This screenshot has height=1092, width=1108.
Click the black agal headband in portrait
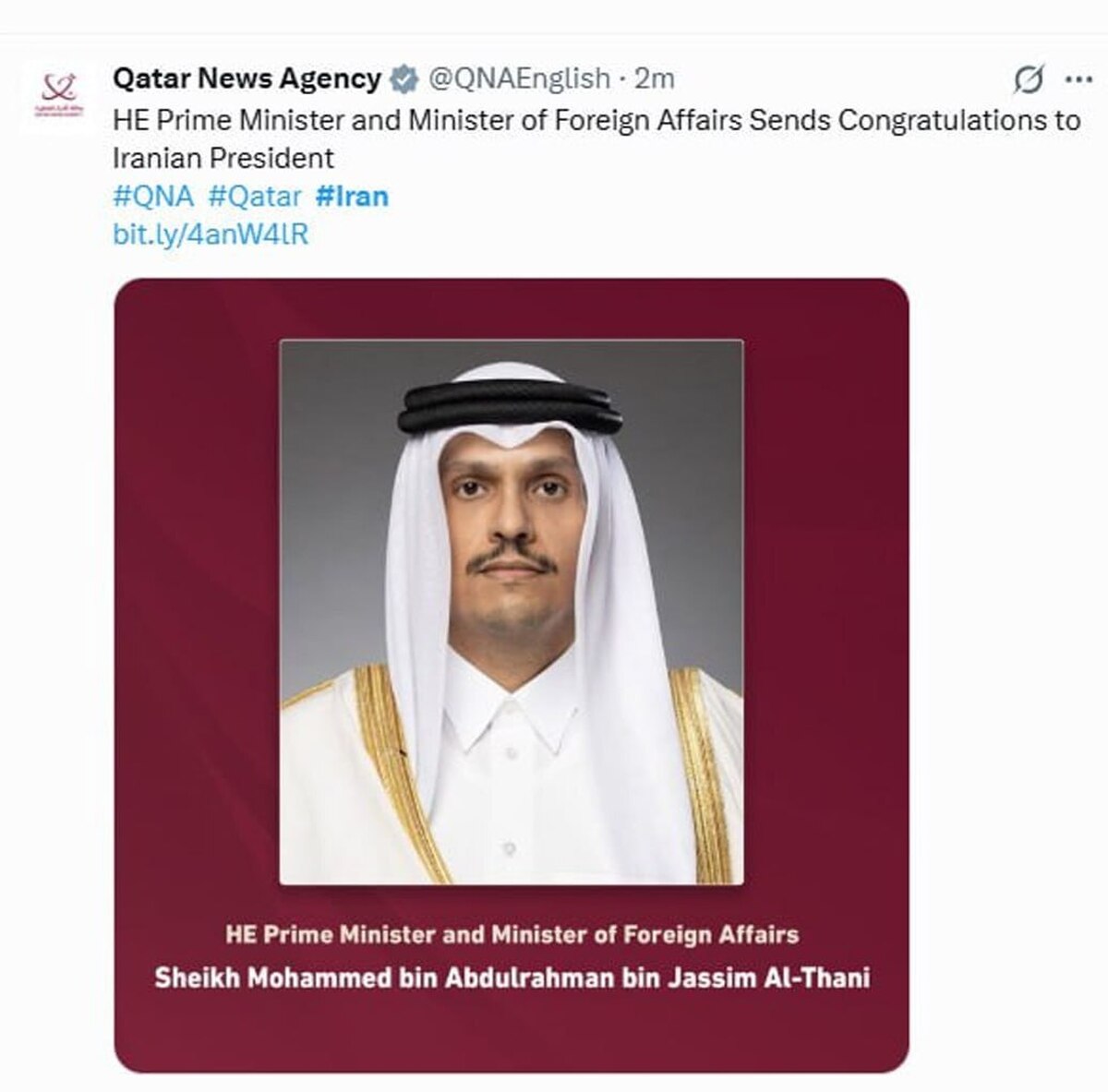point(509,407)
